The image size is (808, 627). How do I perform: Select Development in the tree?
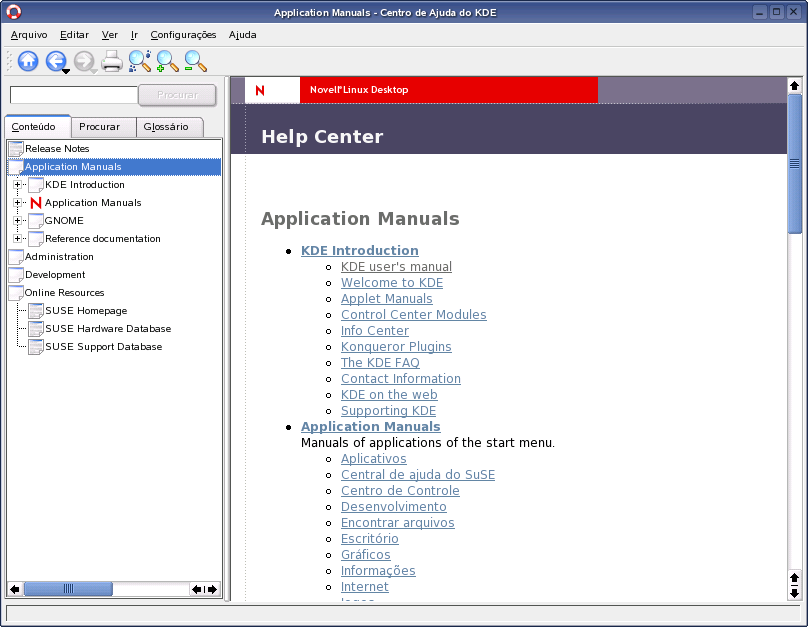pos(55,275)
